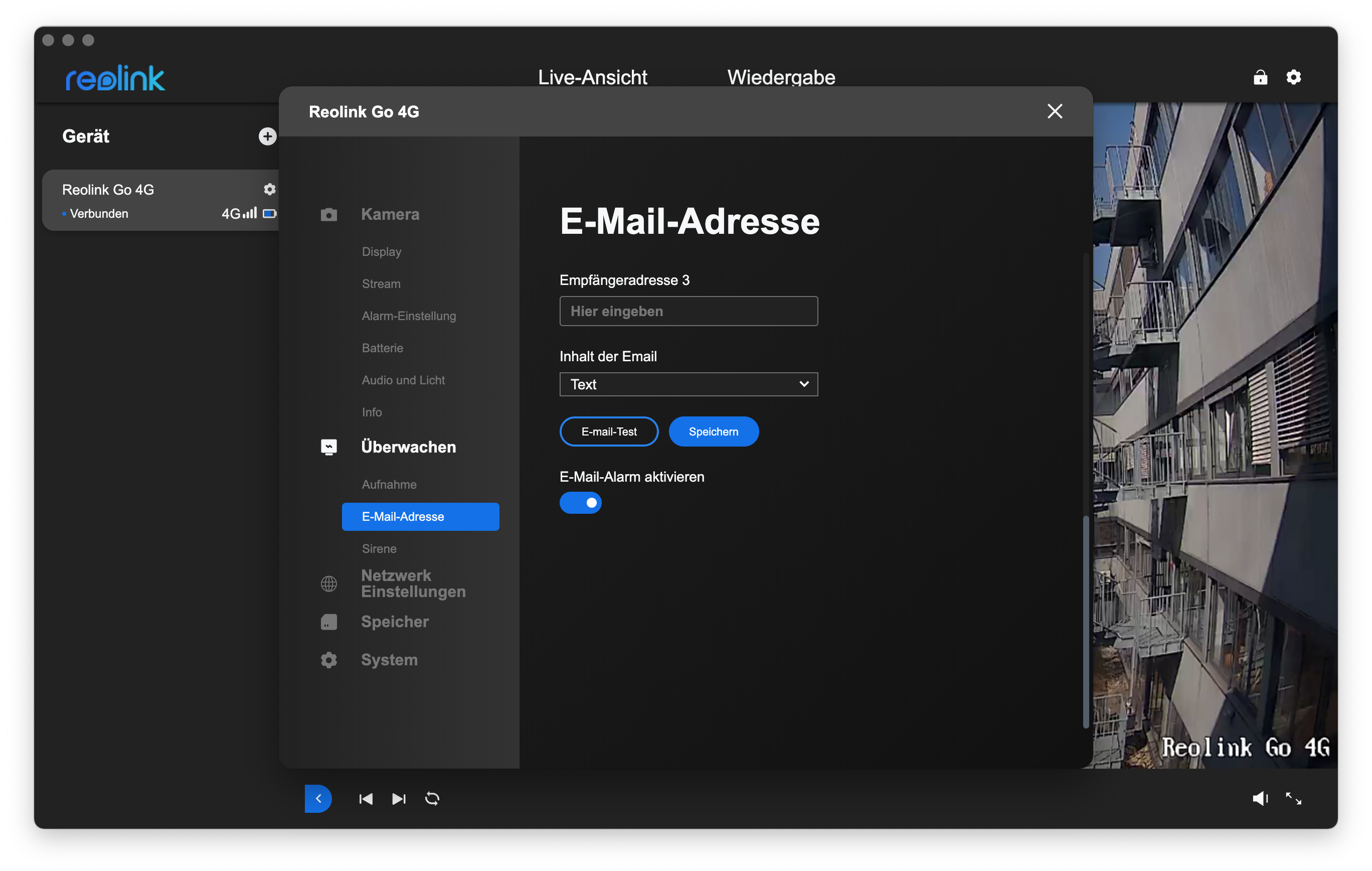Expand the Kamera settings section
The width and height of the screenshot is (1372, 871).
coord(390,214)
